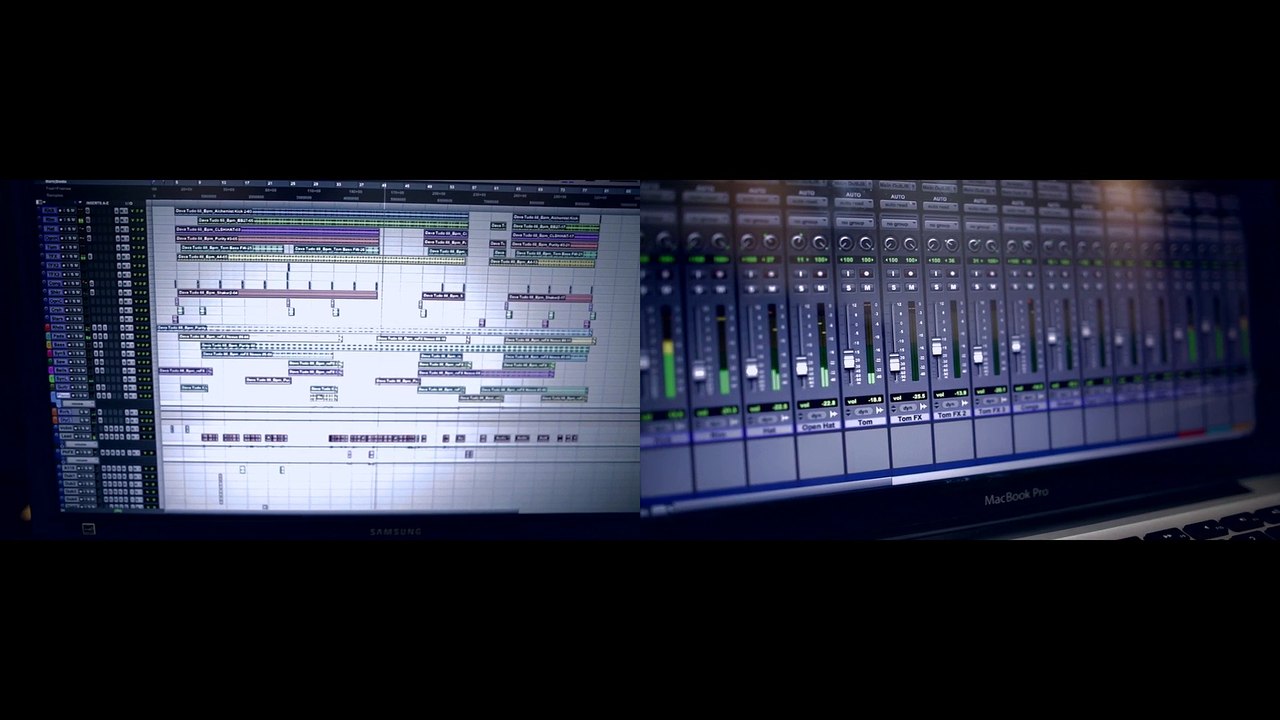
Task: Click the Tom FX volume readout '-25.5'
Action: coord(919,396)
